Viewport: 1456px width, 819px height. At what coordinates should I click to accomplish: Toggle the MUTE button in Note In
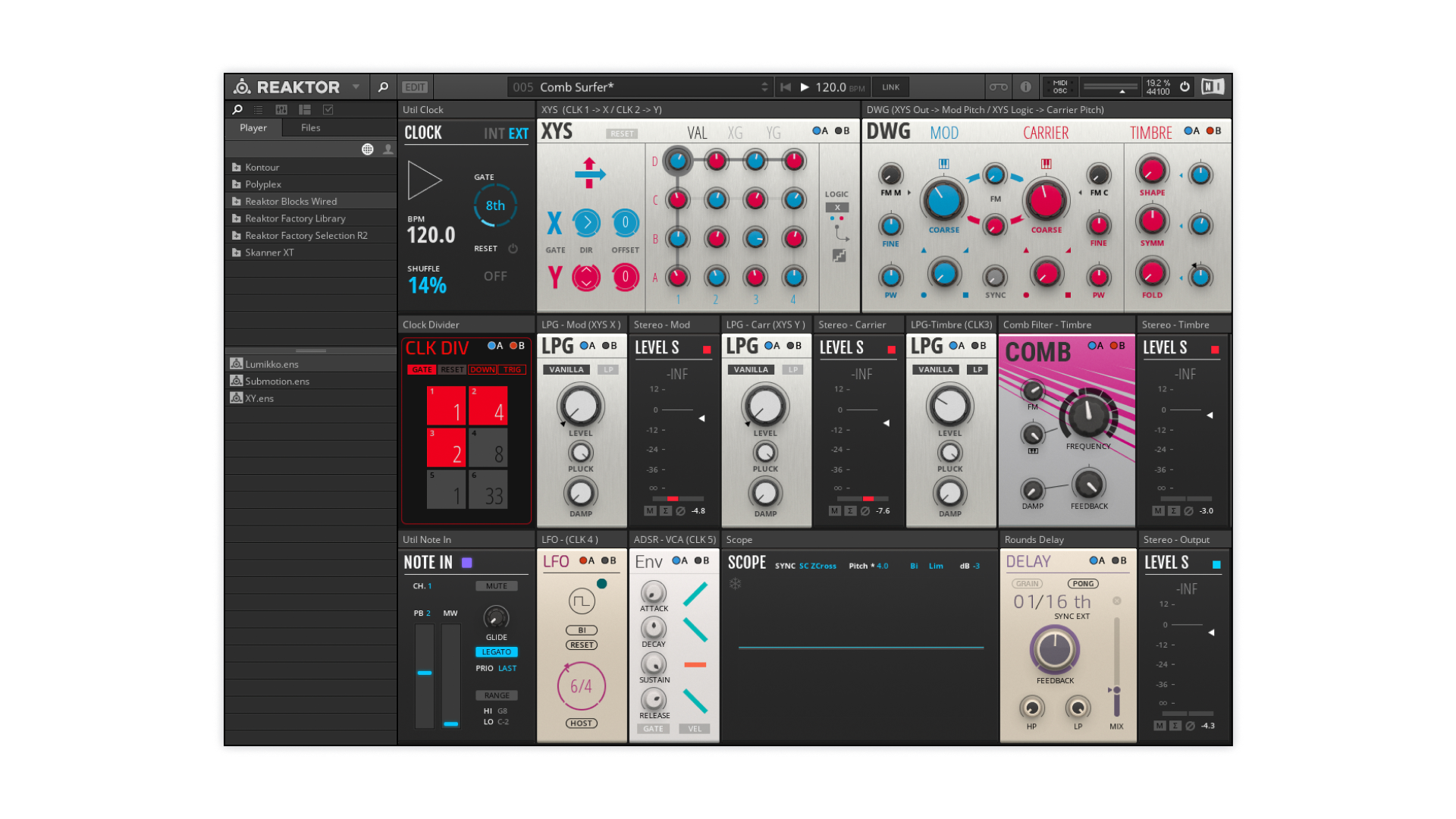[497, 586]
